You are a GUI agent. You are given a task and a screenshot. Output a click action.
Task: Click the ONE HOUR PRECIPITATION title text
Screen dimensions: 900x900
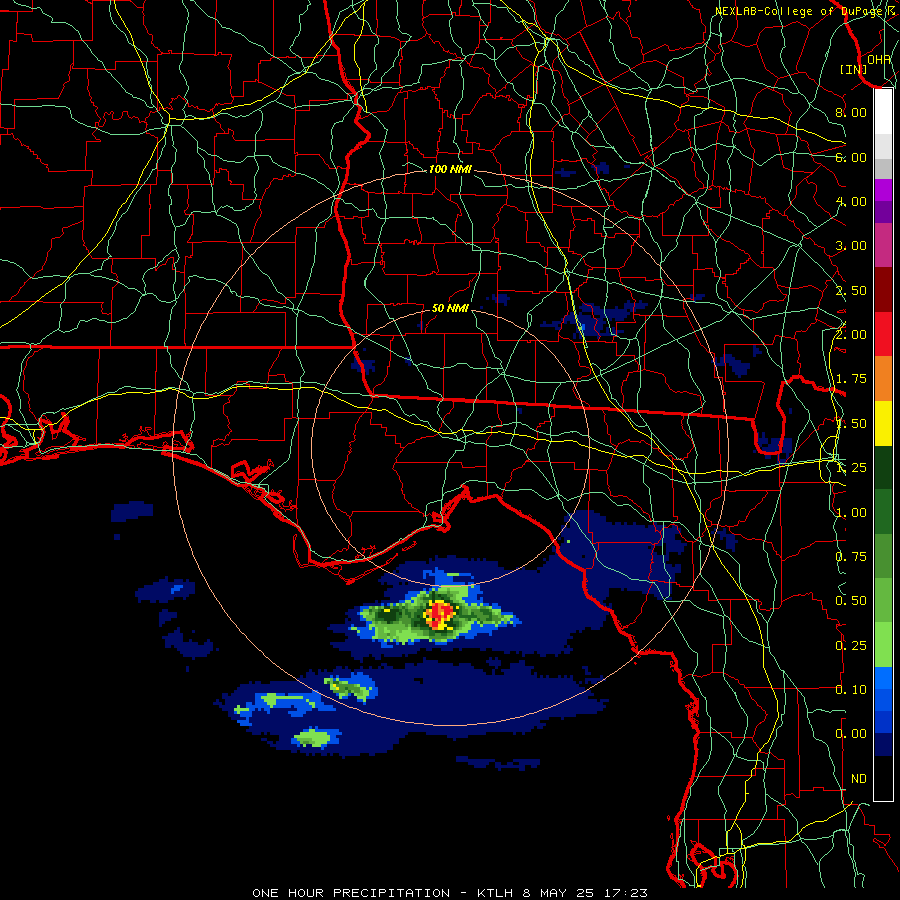pyautogui.click(x=351, y=893)
